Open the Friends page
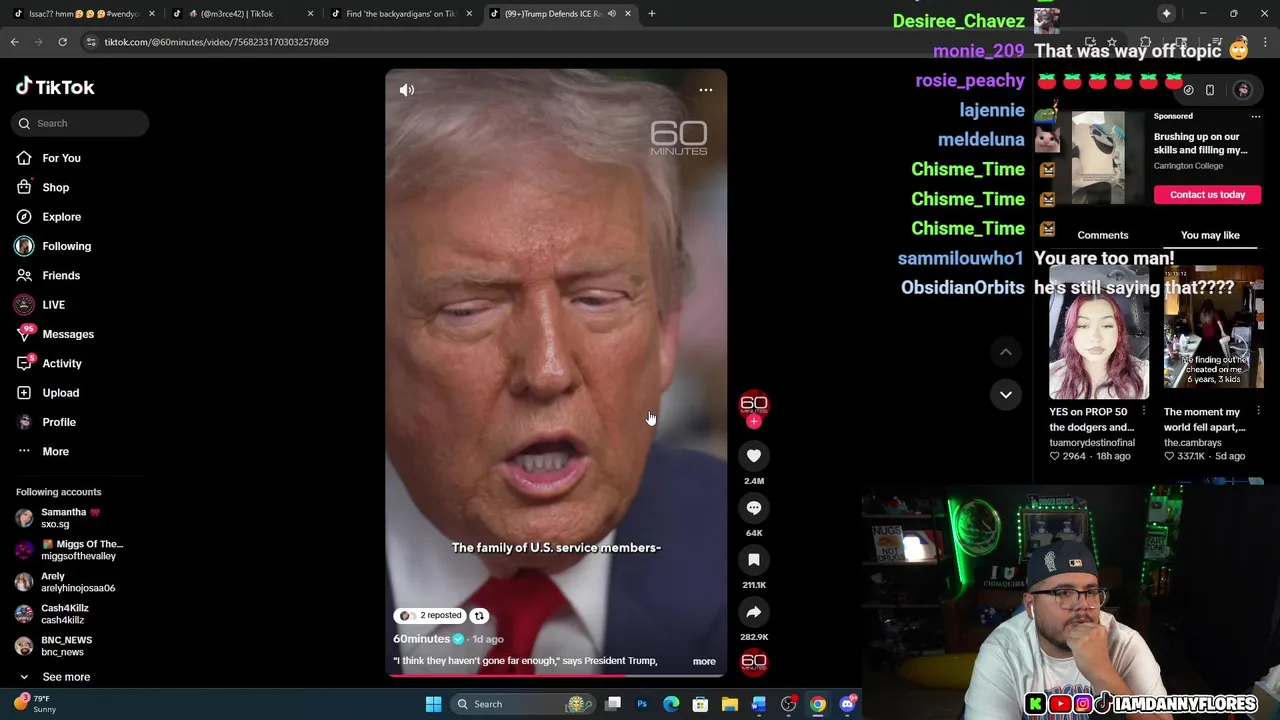Screen dimensions: 1280x720 pyautogui.click(x=61, y=275)
